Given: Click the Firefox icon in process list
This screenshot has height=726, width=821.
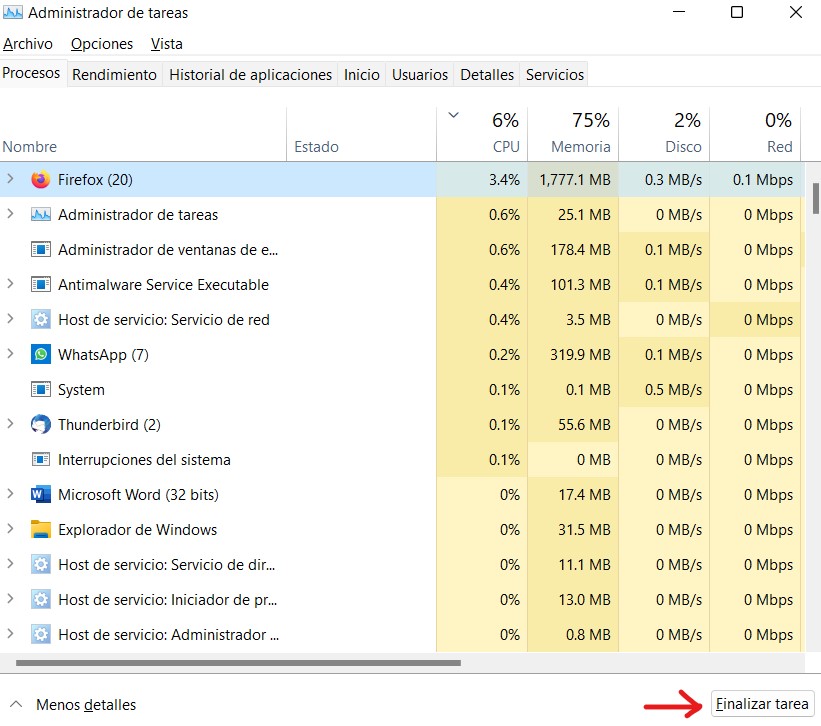Looking at the screenshot, I should tap(40, 180).
